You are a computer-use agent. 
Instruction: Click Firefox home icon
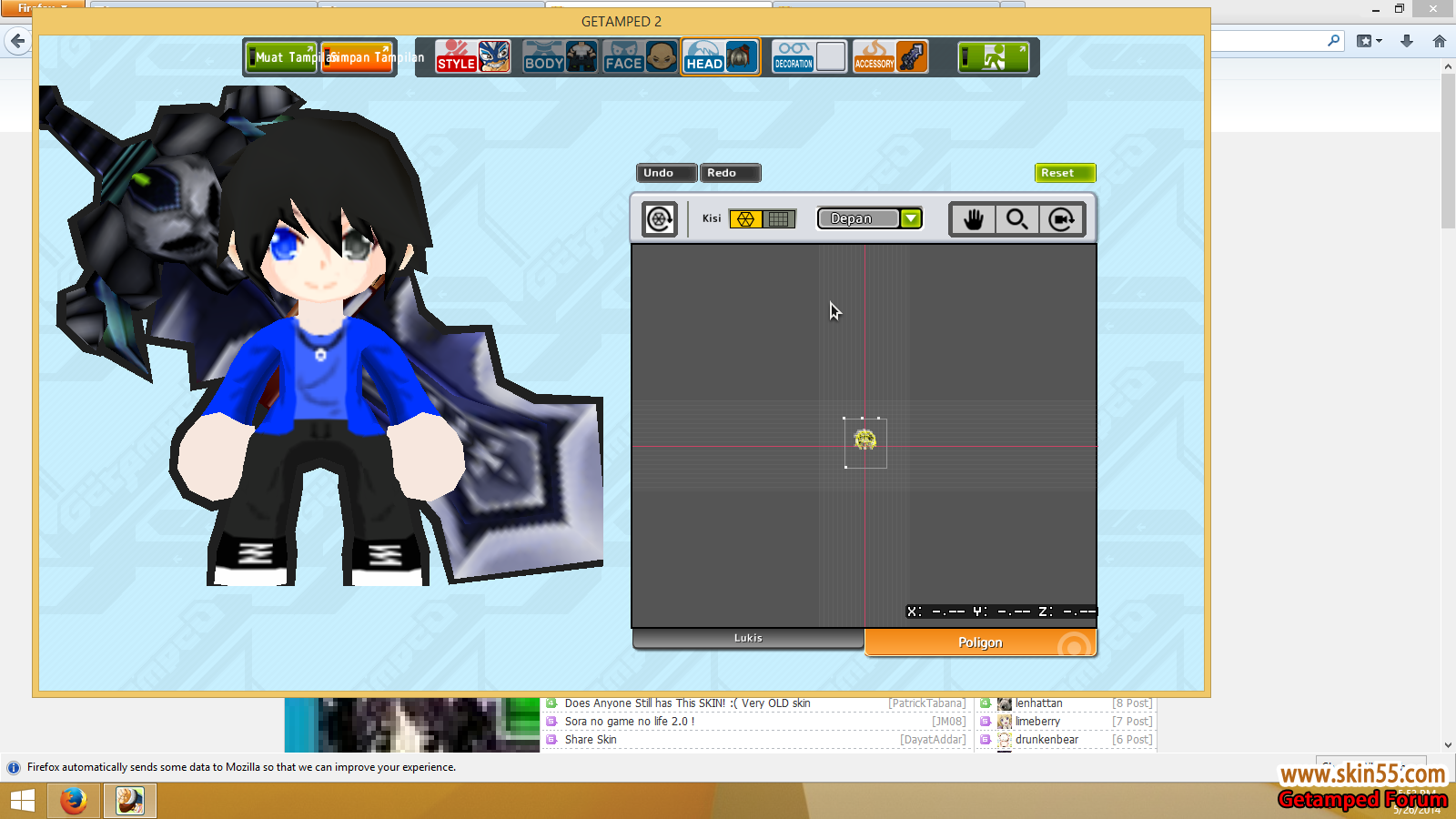pyautogui.click(x=1439, y=41)
